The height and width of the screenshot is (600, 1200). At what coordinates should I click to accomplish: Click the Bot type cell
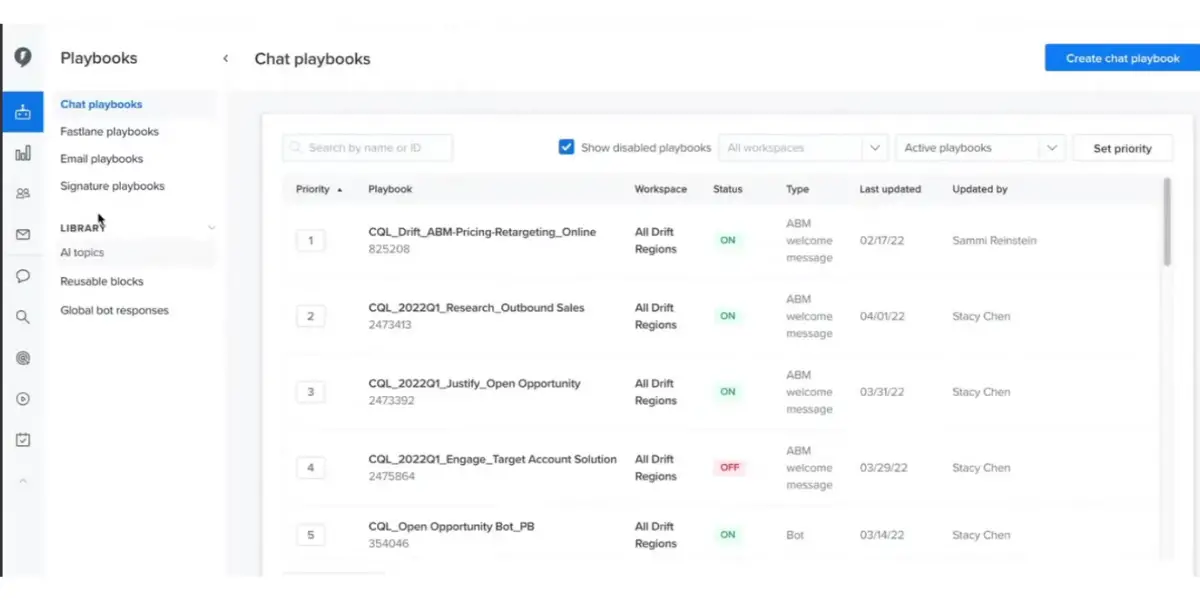point(796,536)
